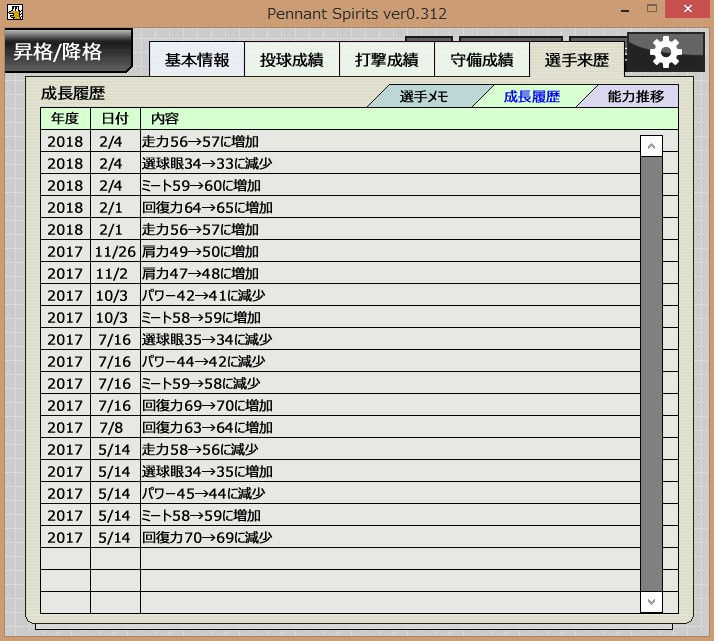The width and height of the screenshot is (714, 641).
Task: Select row 回復力63→64に増加
Action: click(x=340, y=427)
